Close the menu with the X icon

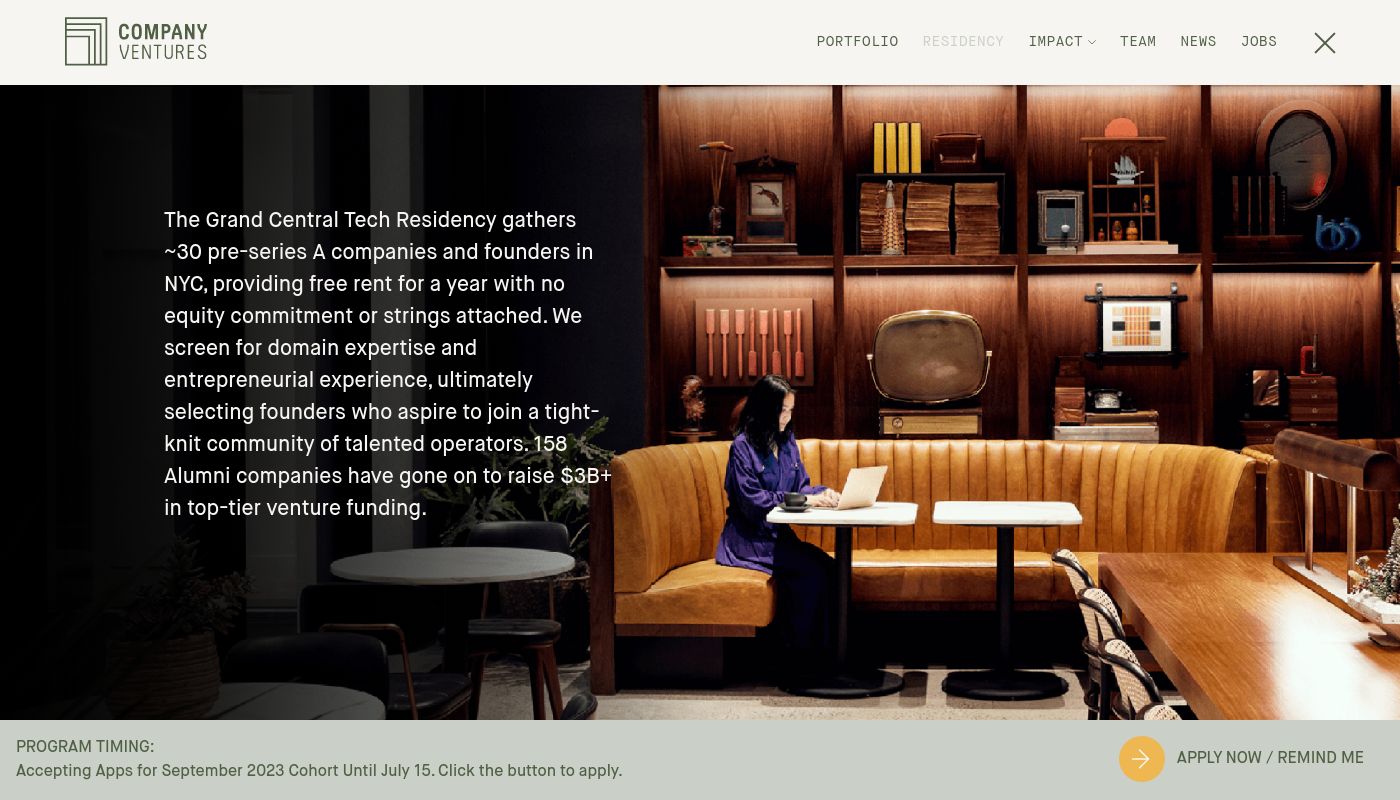(1325, 42)
